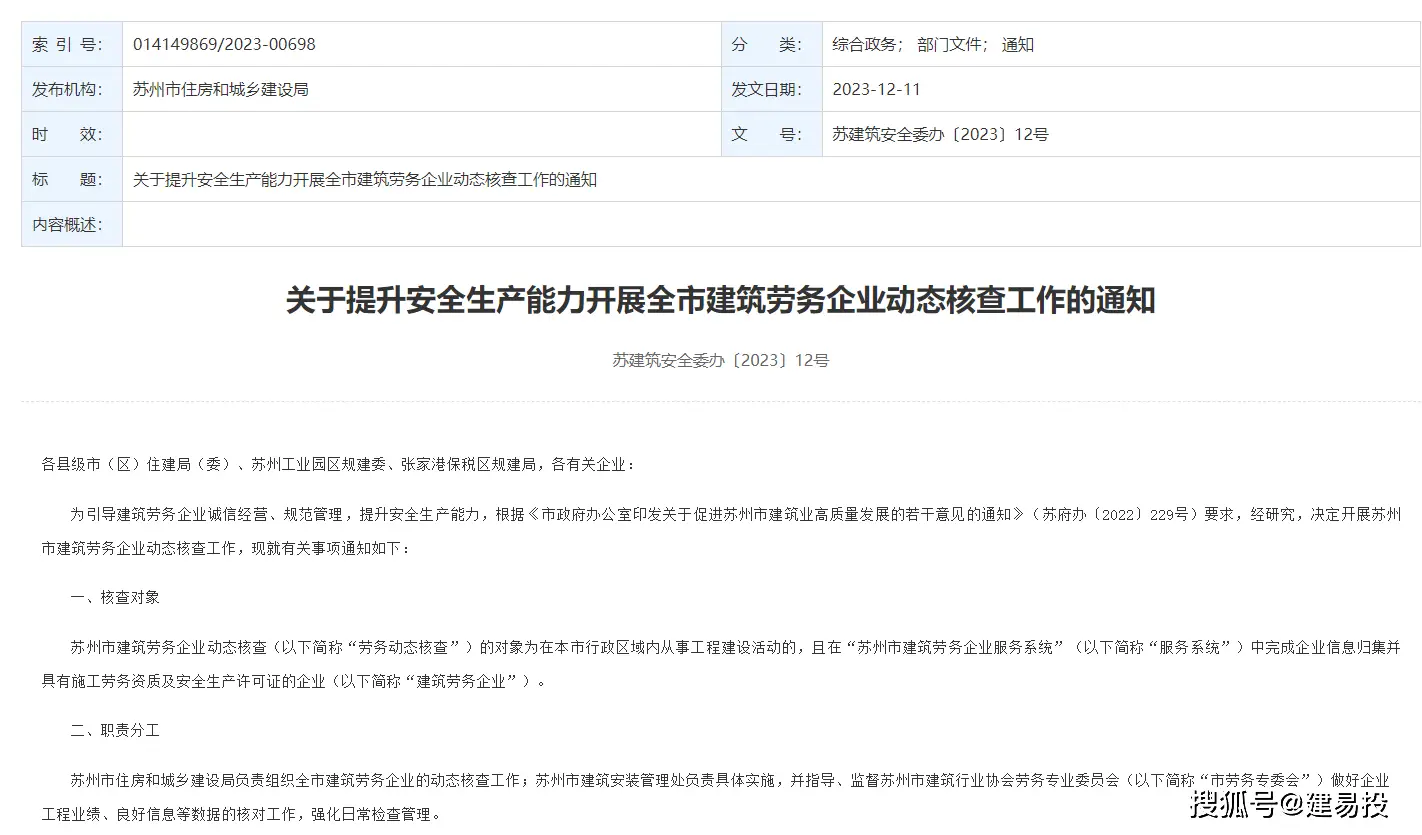Select the 发布机构 label cell

click(72, 89)
